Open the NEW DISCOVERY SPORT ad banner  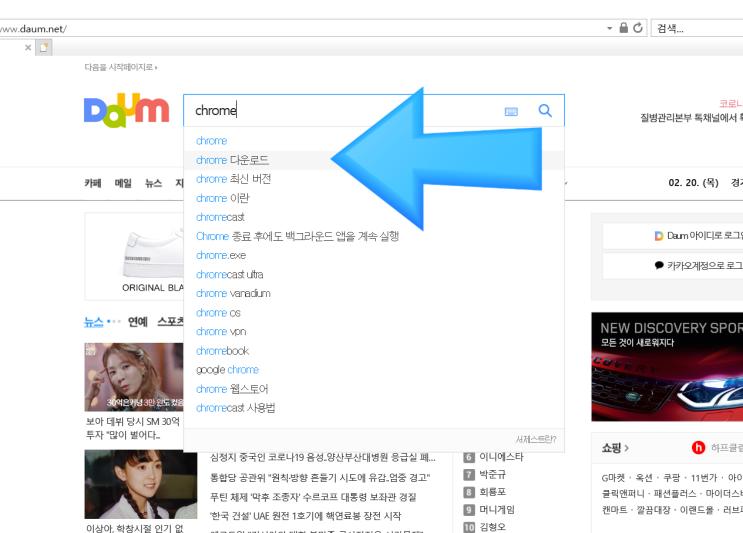tap(667, 367)
